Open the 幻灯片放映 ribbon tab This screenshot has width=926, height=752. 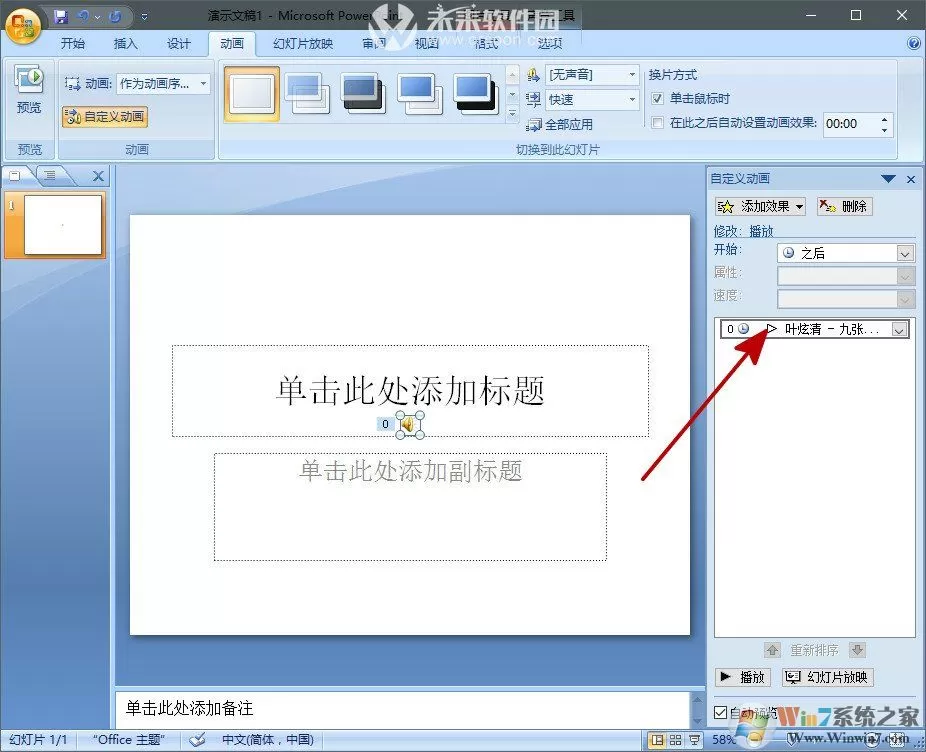click(303, 44)
